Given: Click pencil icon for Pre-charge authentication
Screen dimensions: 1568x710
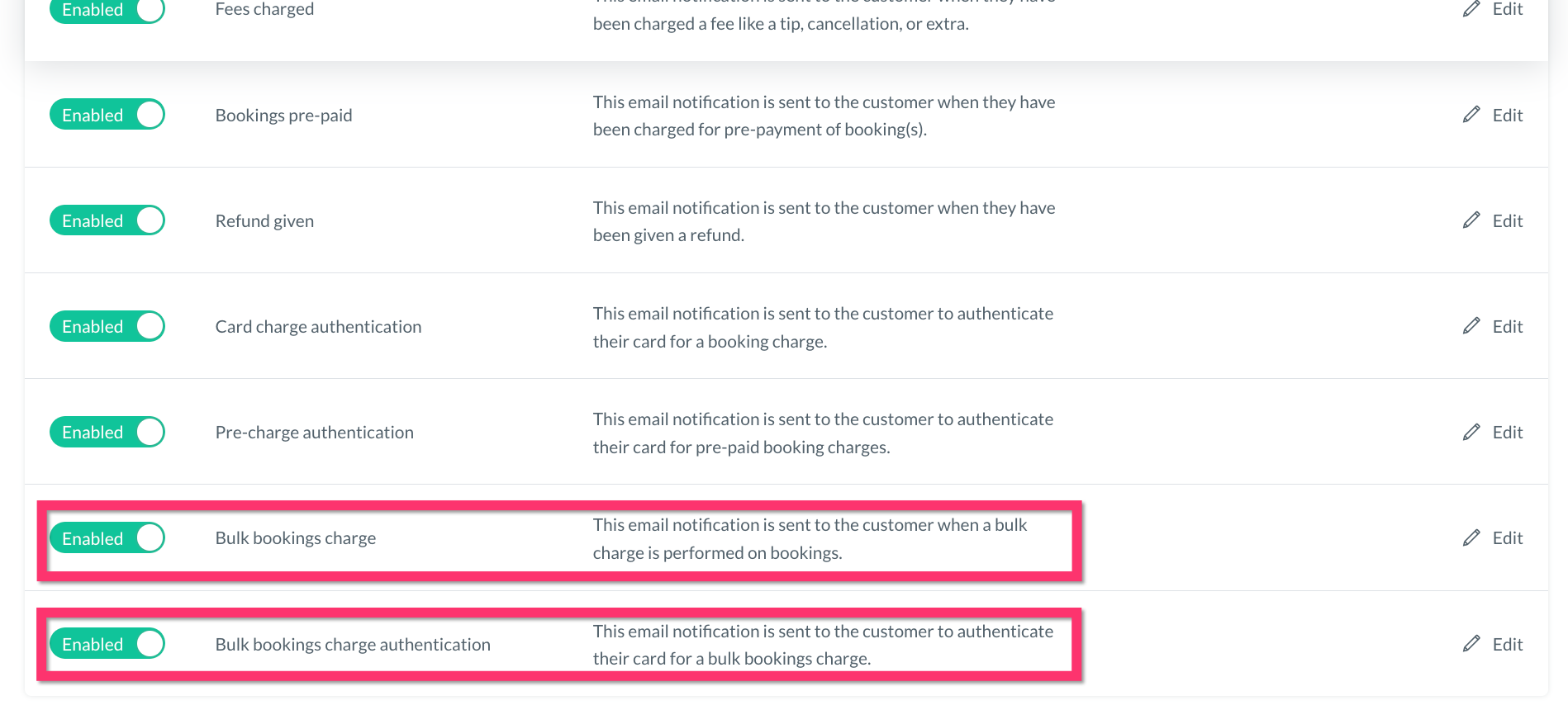Looking at the screenshot, I should coord(1471,432).
